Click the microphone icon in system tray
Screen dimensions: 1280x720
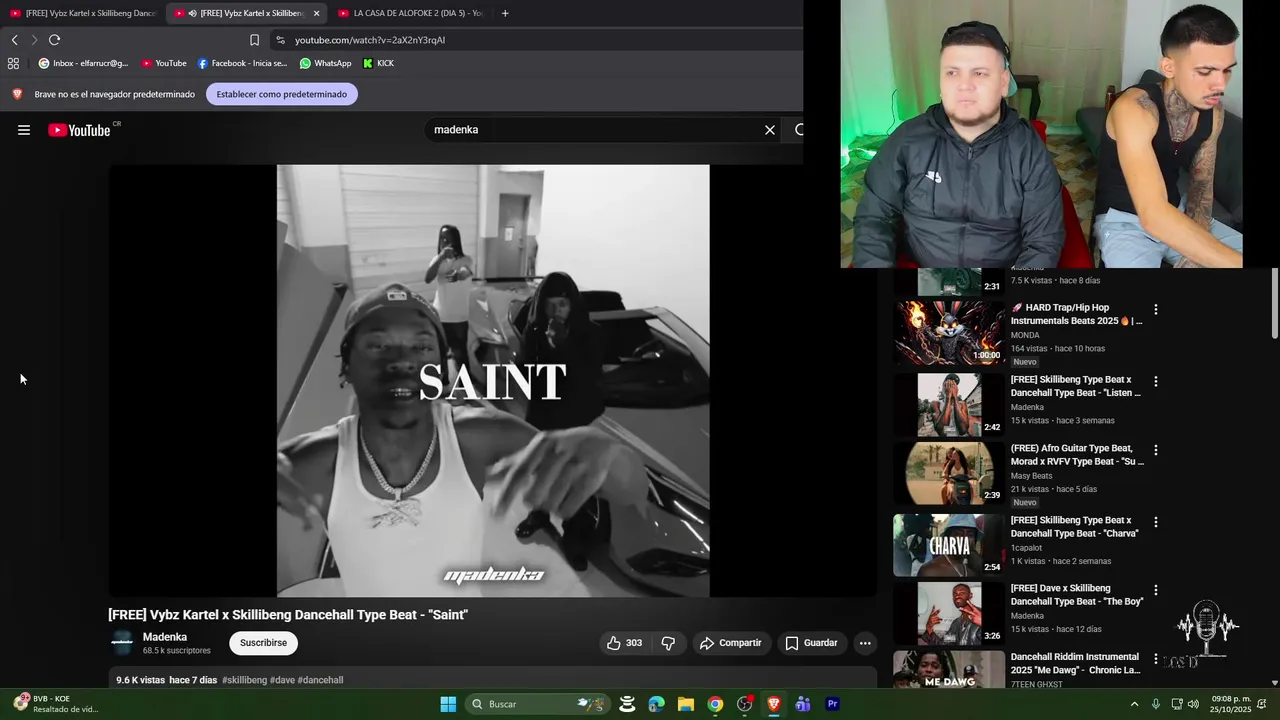coord(1156,704)
